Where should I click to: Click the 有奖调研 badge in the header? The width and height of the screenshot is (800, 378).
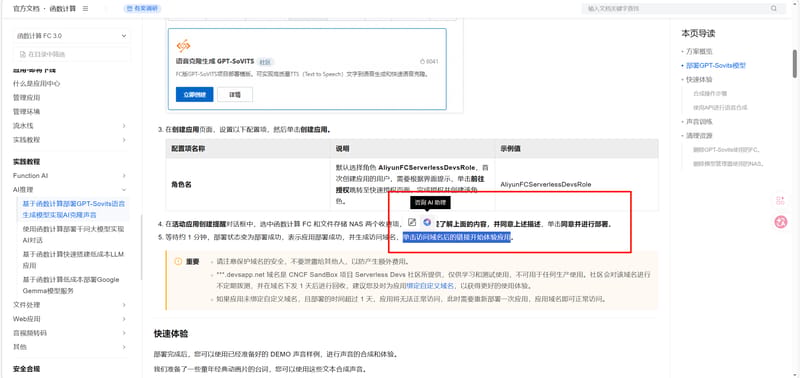[142, 9]
